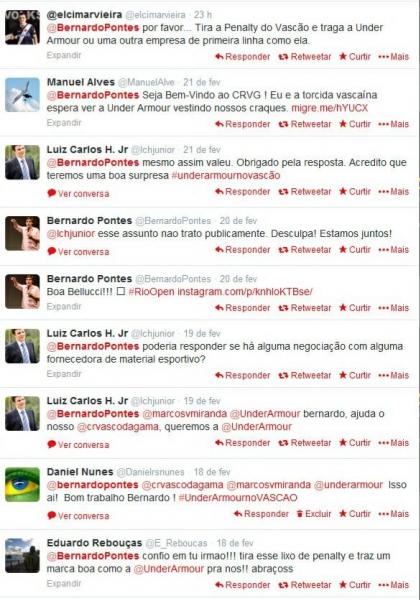Open the instagram.com link in Bellucci tweet

[245, 292]
